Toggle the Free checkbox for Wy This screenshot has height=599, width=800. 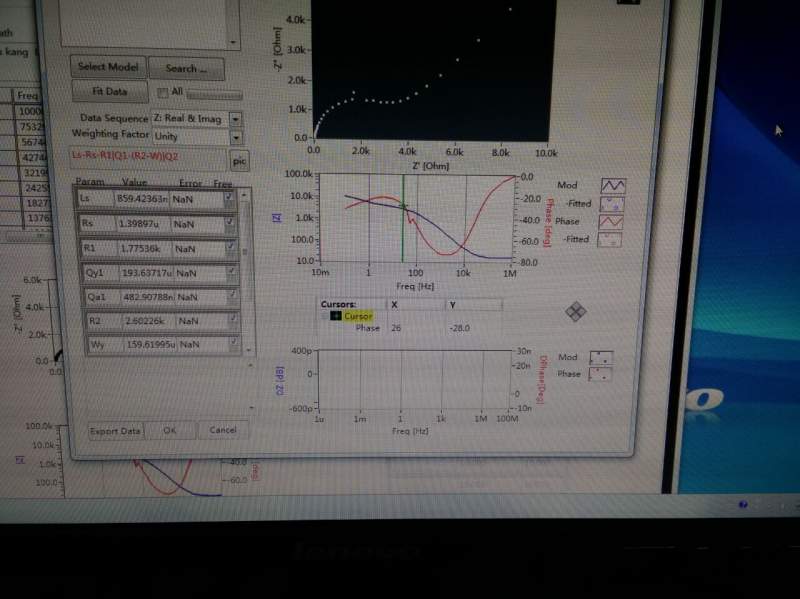pos(234,342)
